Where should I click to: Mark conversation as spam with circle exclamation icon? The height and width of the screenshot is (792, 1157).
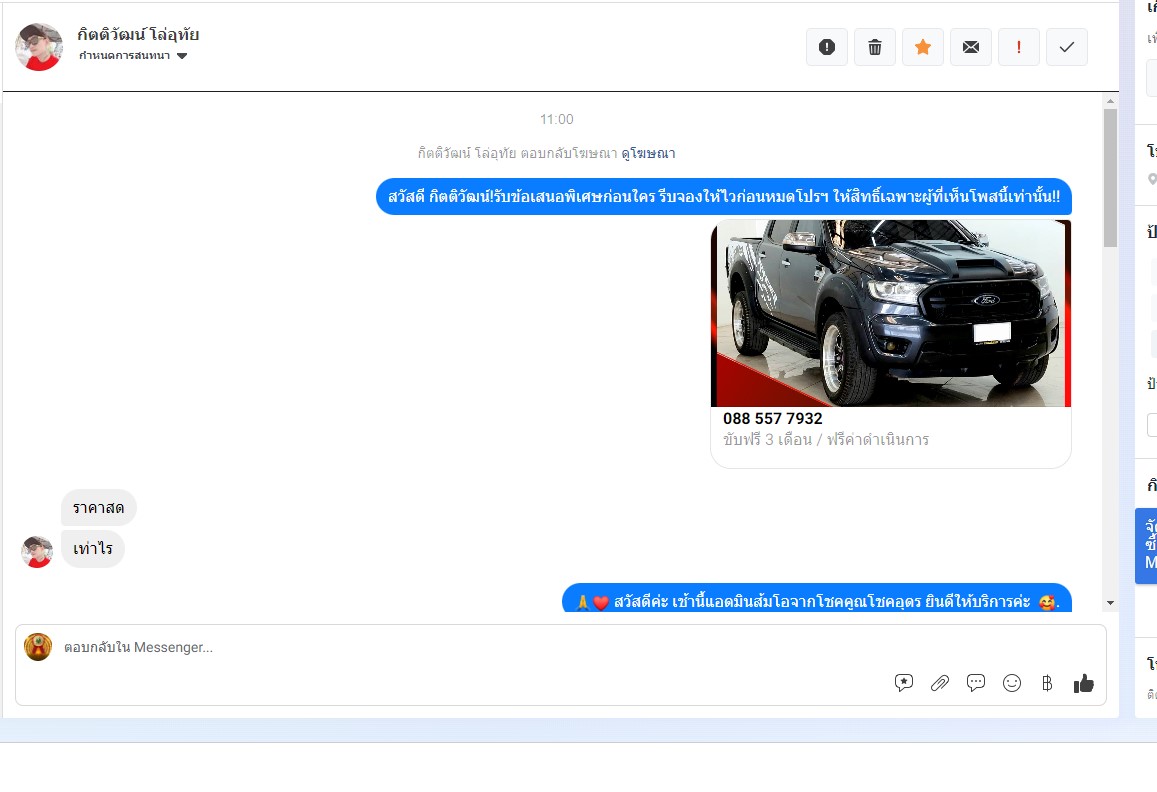[827, 47]
